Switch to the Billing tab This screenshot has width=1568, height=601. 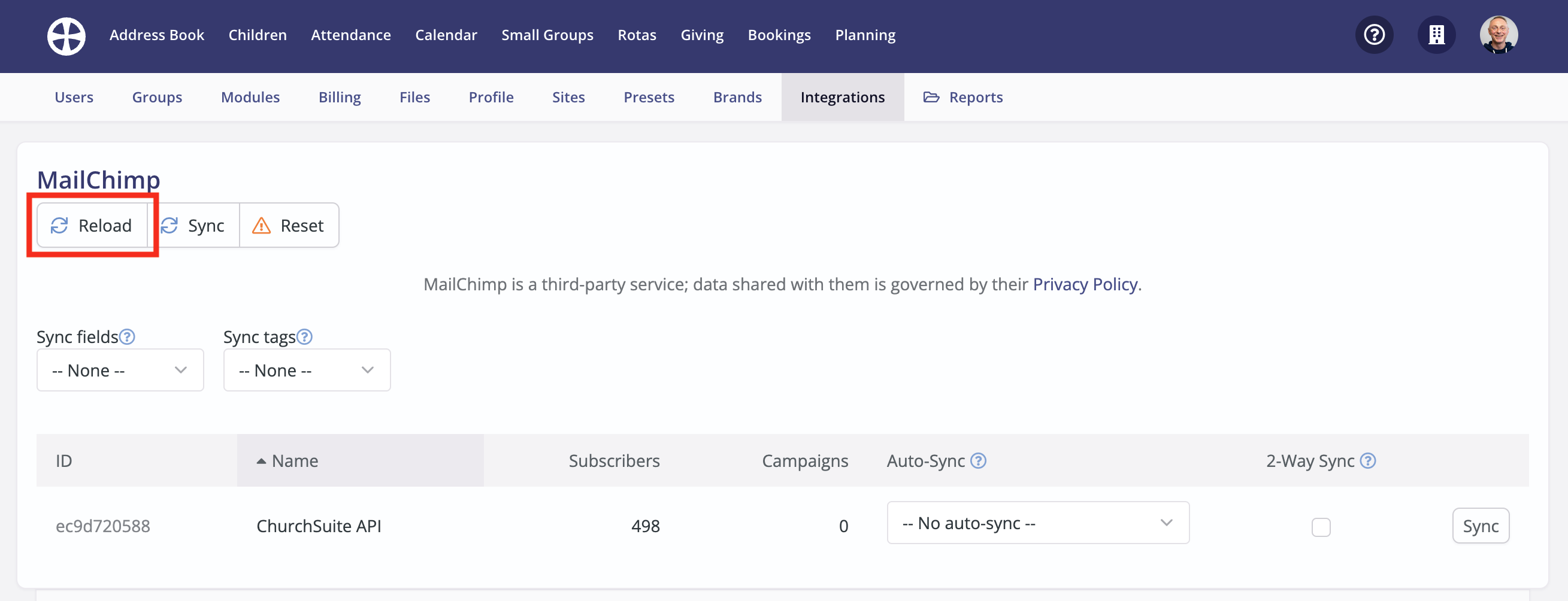pyautogui.click(x=340, y=97)
